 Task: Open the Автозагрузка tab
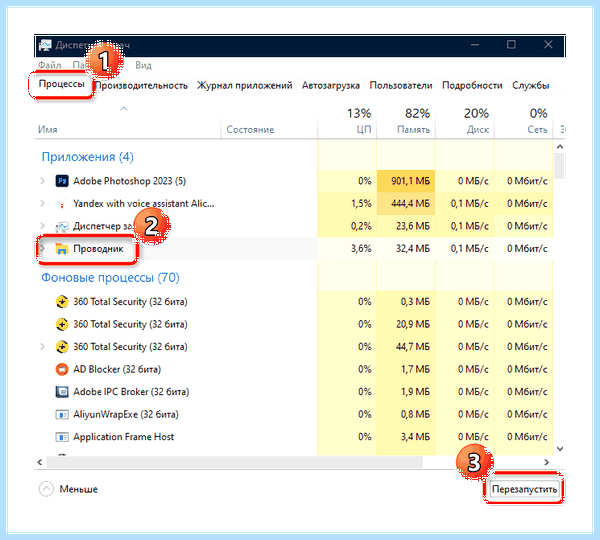[x=331, y=85]
